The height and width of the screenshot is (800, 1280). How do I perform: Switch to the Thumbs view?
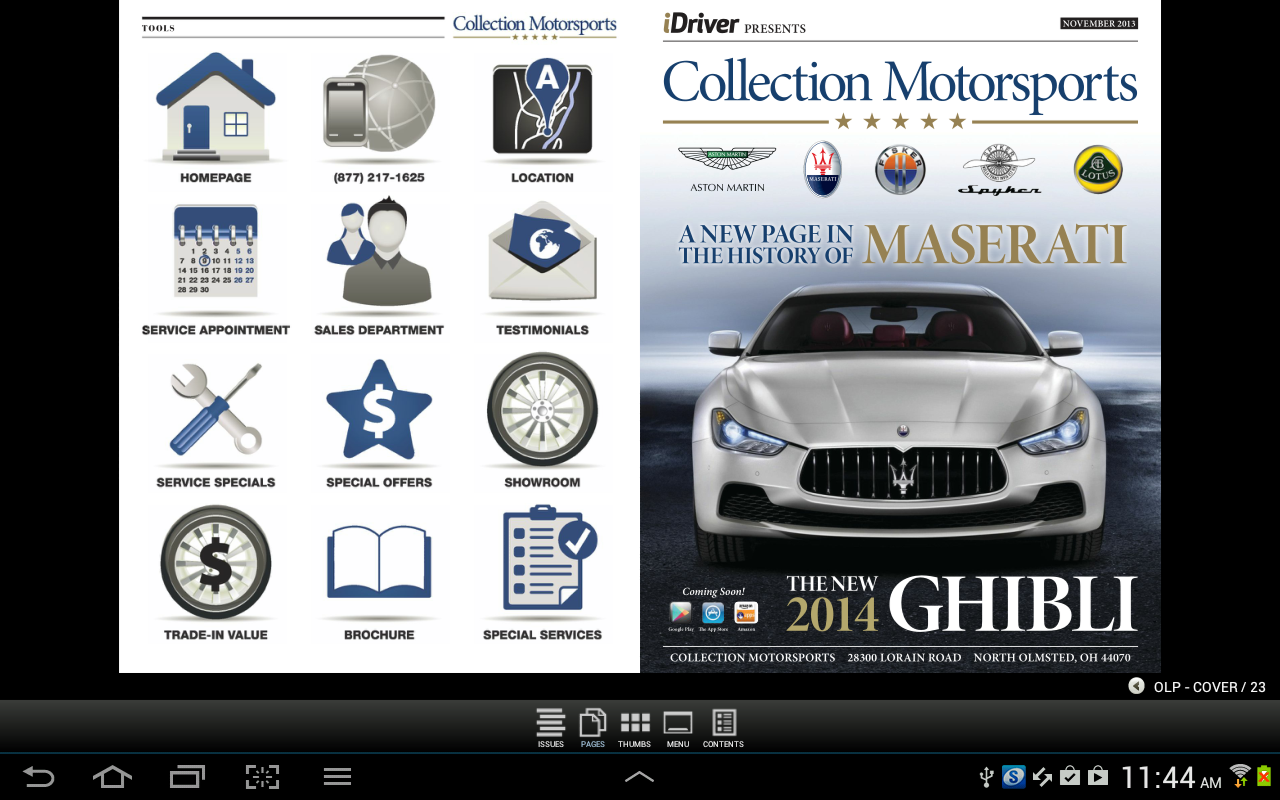click(634, 728)
